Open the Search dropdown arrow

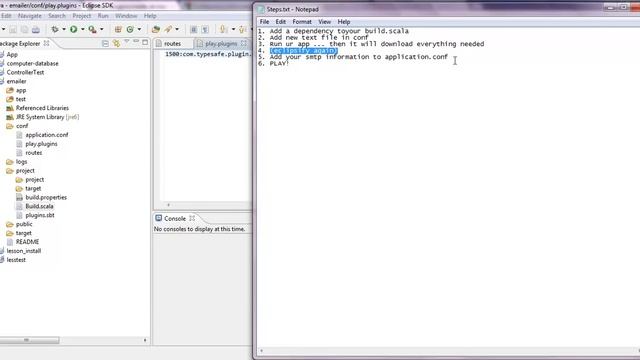coord(177,29)
